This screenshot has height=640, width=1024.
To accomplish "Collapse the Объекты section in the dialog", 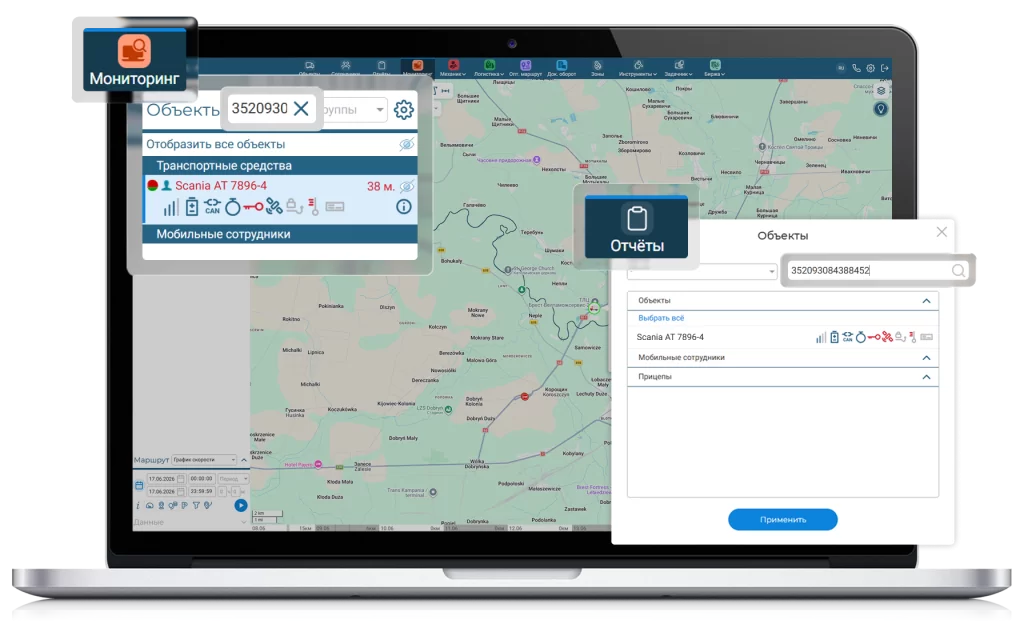I will click(x=926, y=301).
